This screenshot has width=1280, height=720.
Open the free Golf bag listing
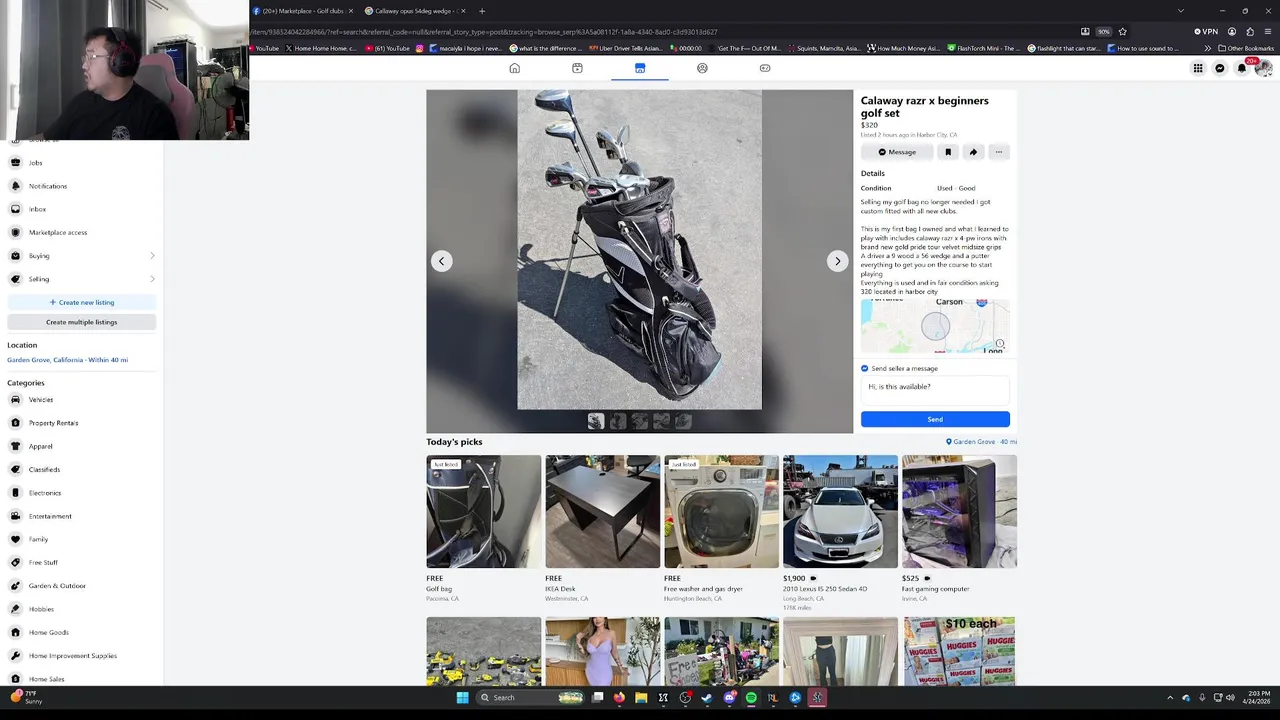(484, 528)
